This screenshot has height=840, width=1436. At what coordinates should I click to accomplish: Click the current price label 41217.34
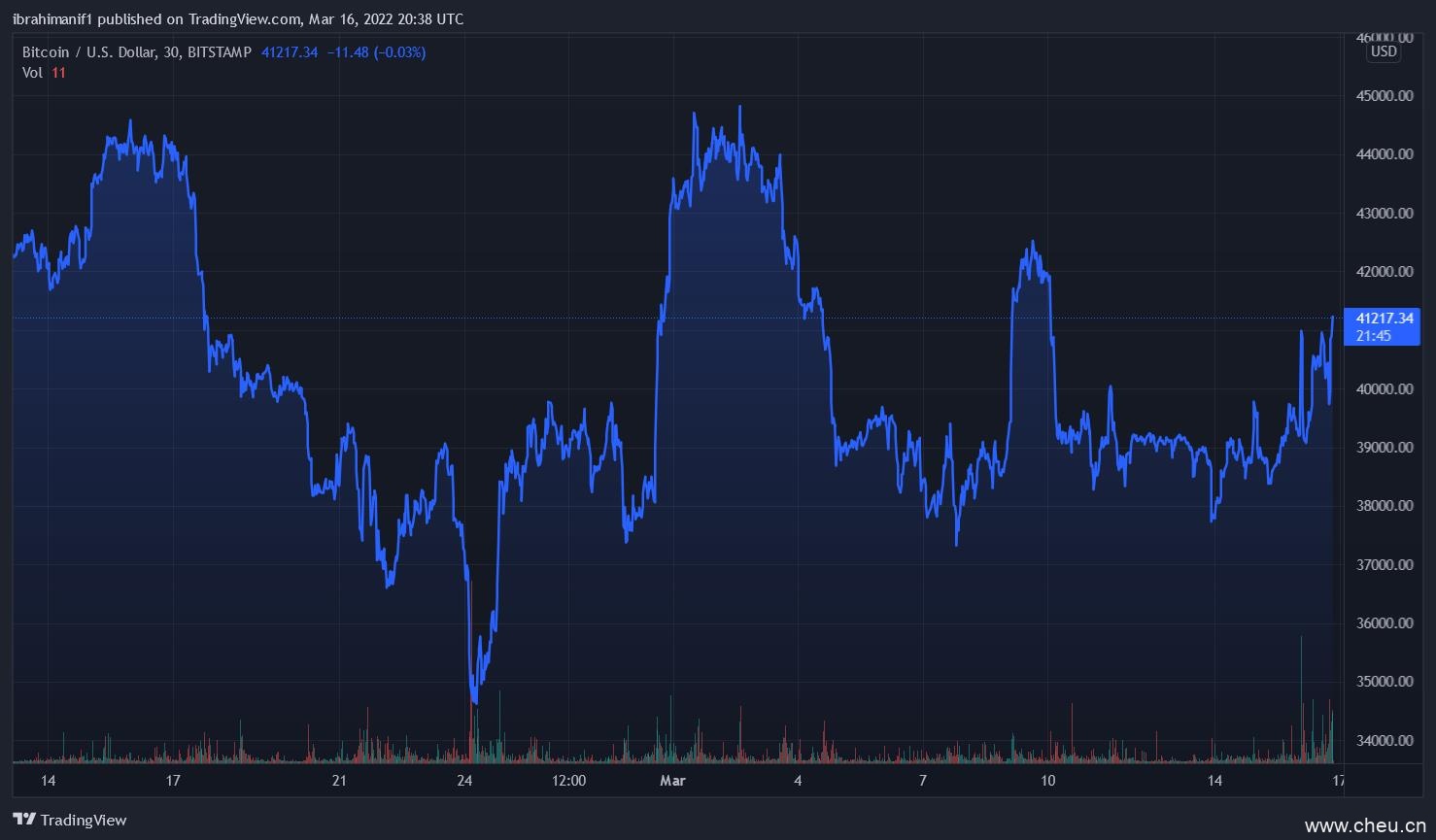[1385, 319]
